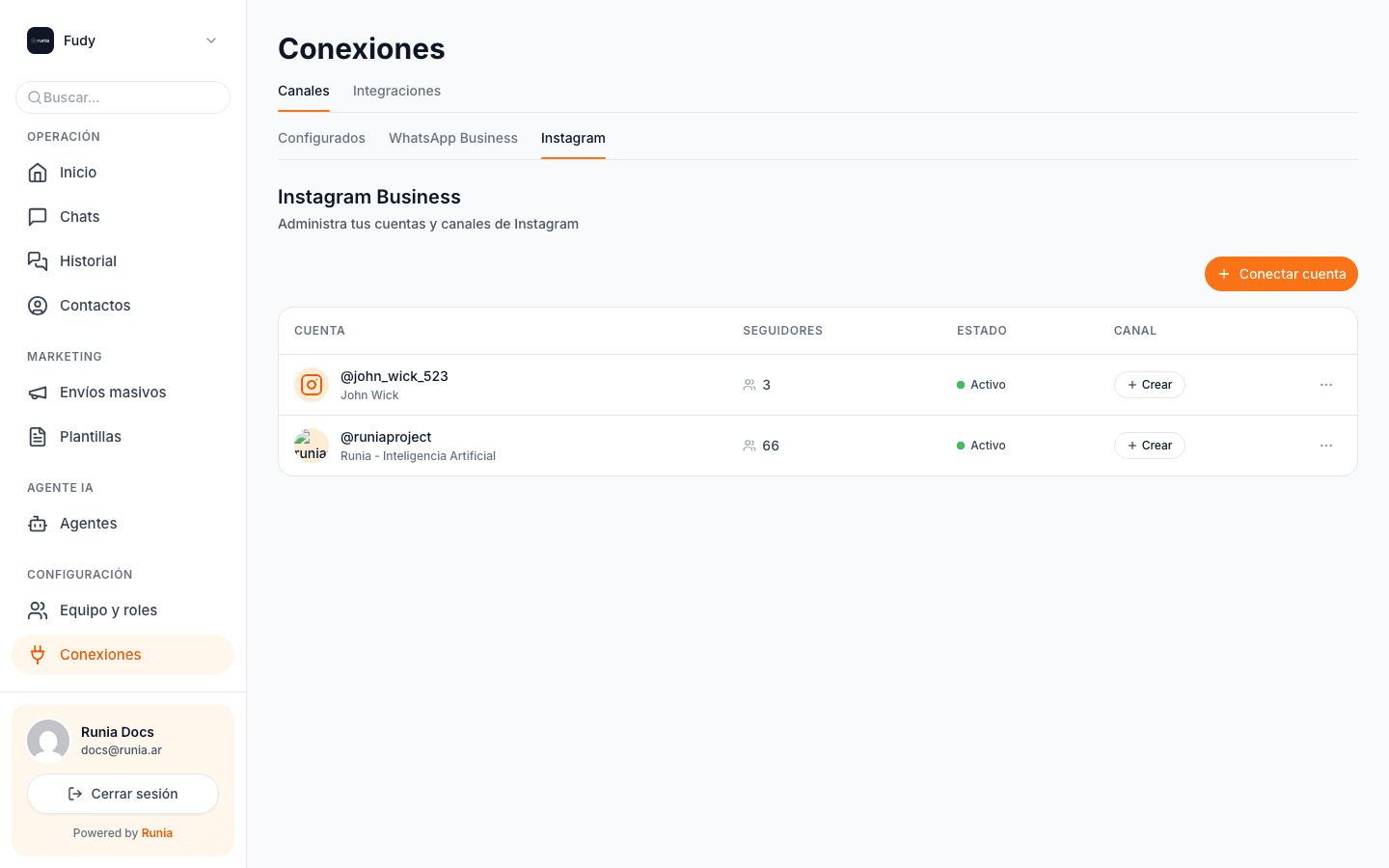The height and width of the screenshot is (868, 1389).
Task: Open the WhatsApp Business sub-tab
Action: pos(453,138)
